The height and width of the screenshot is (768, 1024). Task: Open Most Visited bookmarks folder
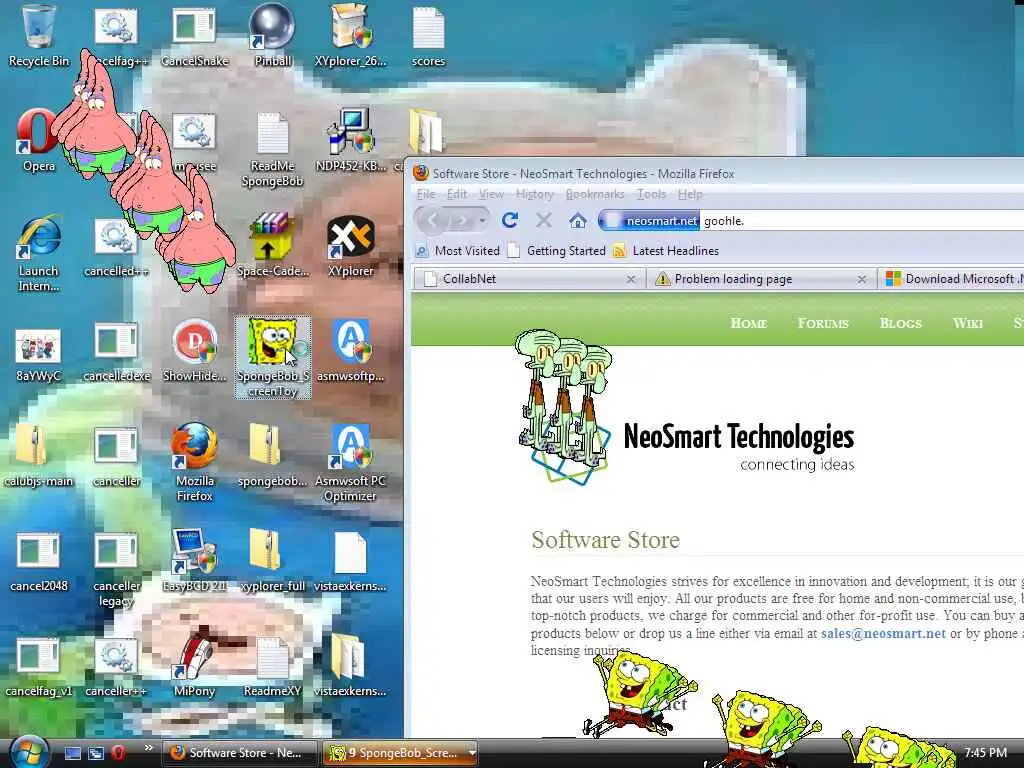click(x=458, y=251)
